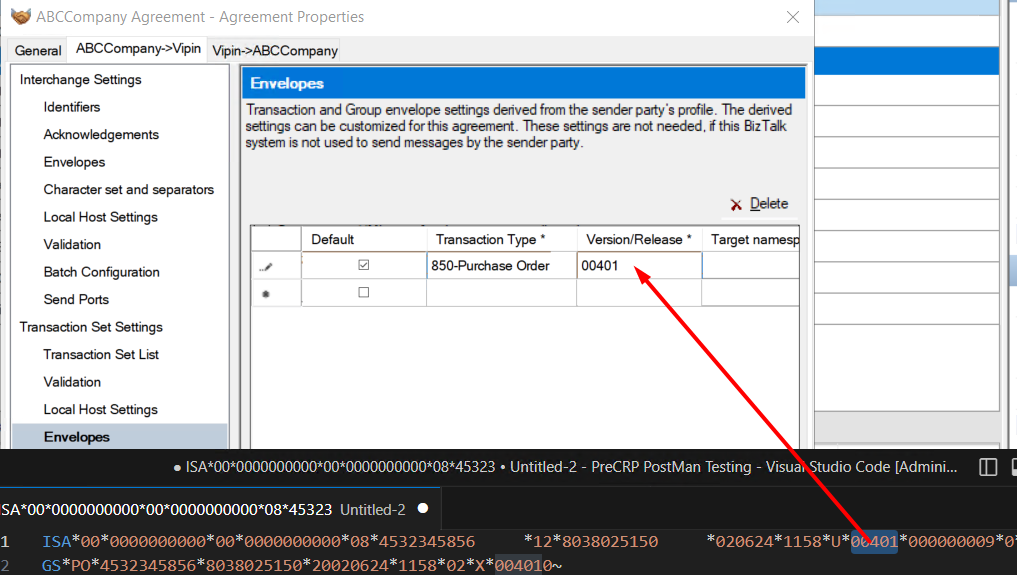
Task: Select Transaction Set Settings node
Action: [91, 327]
